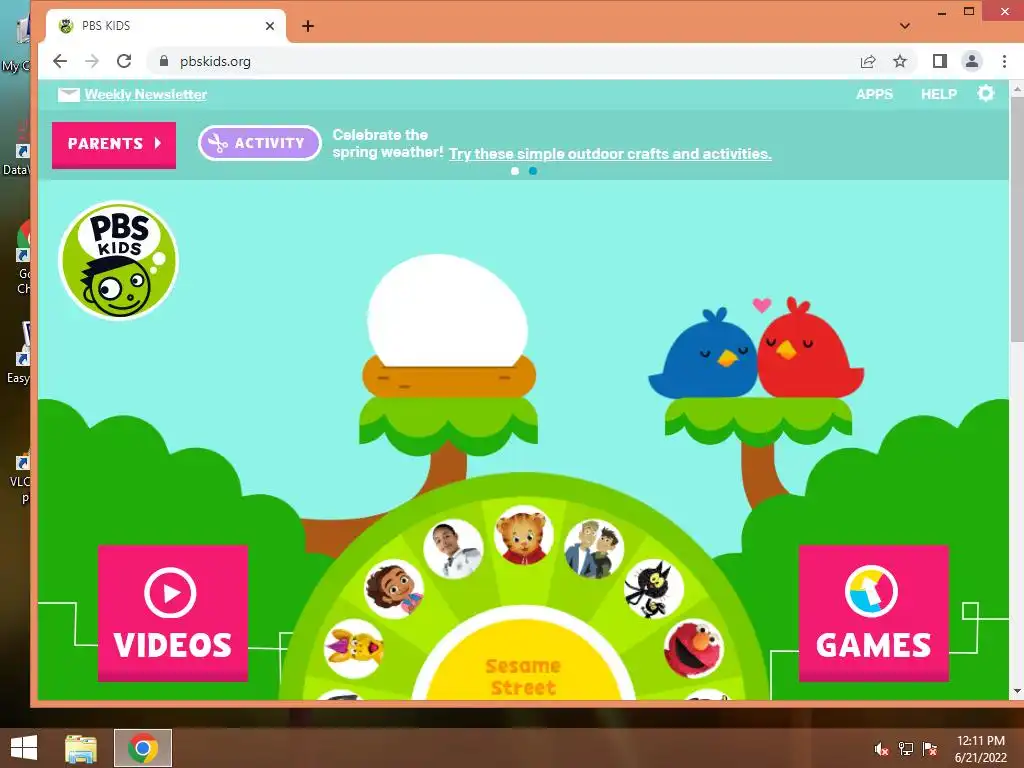
Task: Open the GAMES section
Action: tap(873, 613)
